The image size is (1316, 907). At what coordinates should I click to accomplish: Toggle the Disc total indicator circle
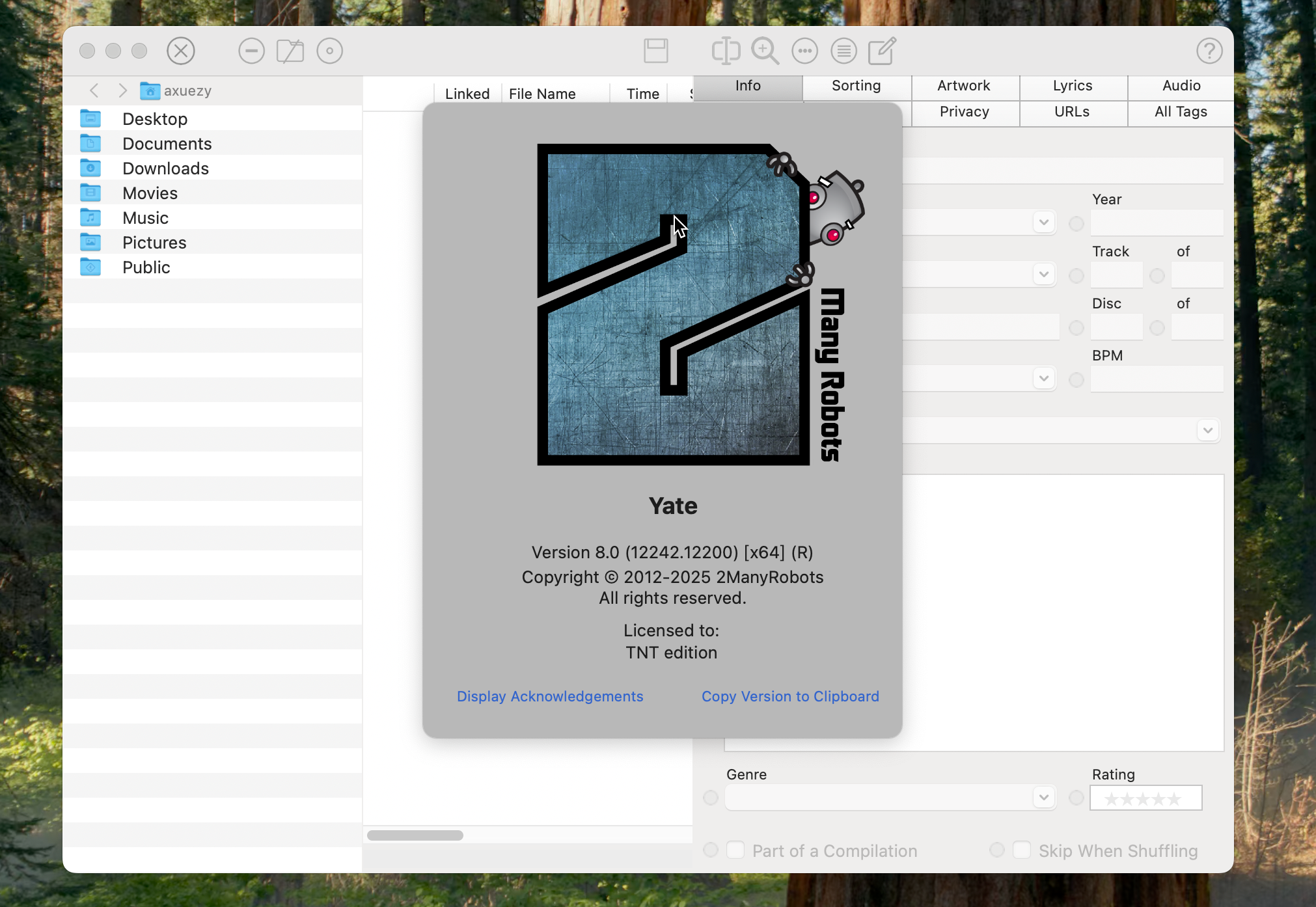click(1157, 328)
